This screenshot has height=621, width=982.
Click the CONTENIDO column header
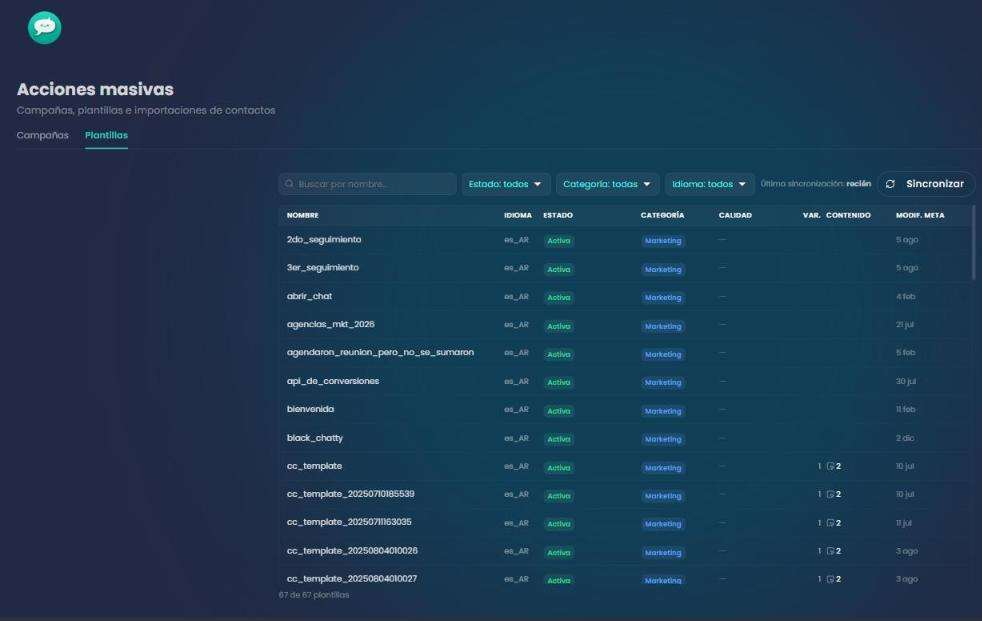(x=848, y=215)
